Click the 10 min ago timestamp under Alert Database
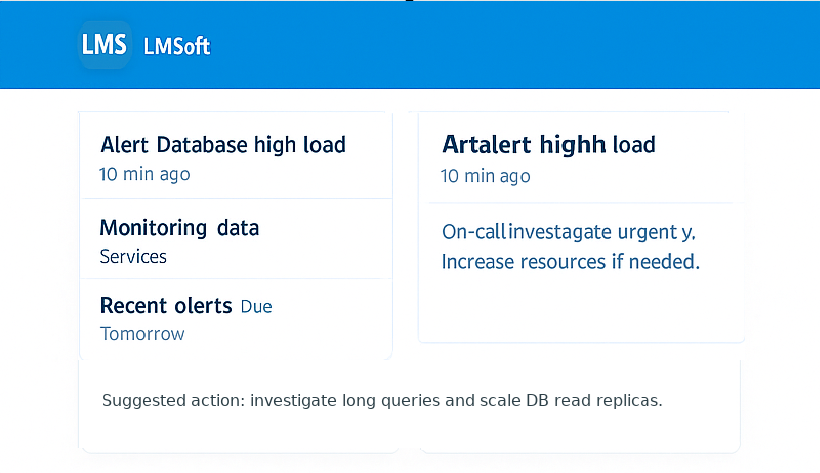820x473 pixels. [145, 174]
